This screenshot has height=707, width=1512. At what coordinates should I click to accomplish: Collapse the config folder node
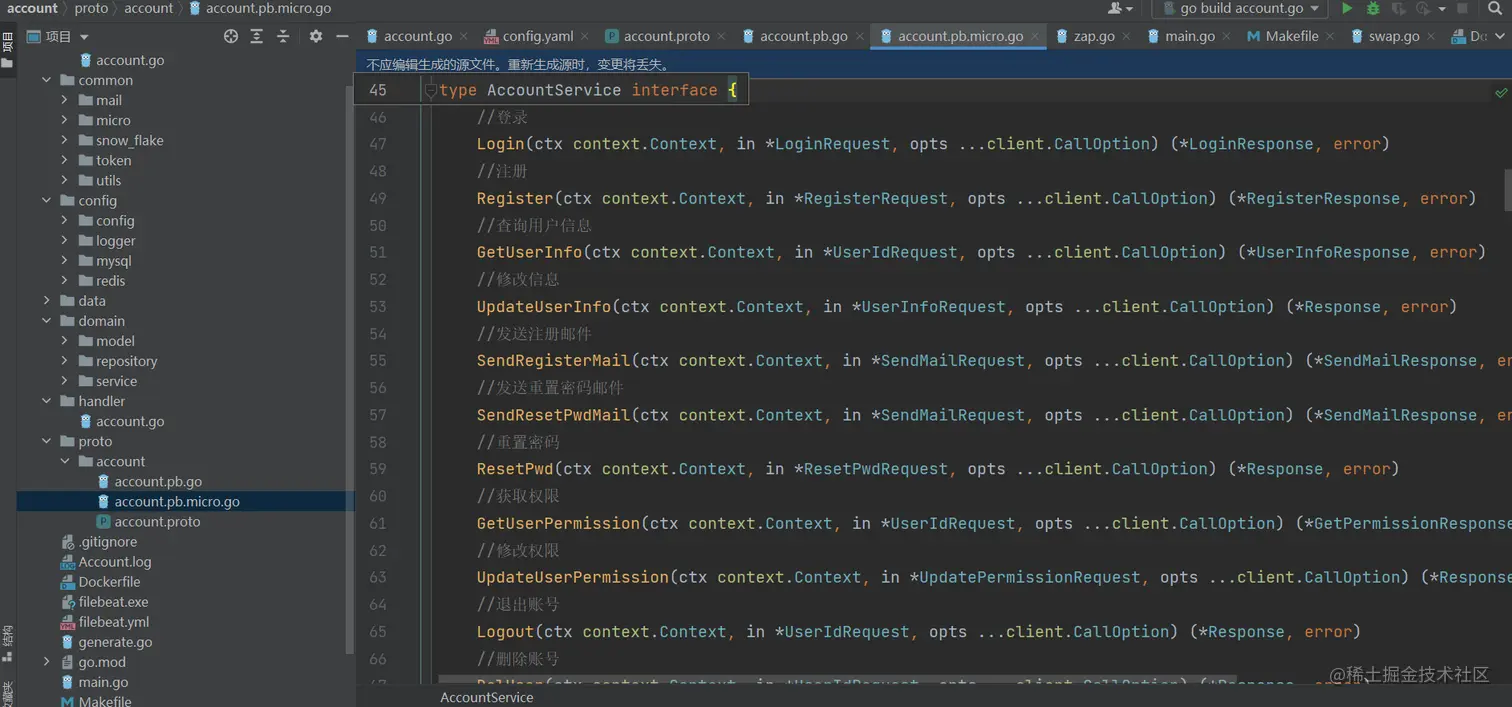click(x=47, y=200)
